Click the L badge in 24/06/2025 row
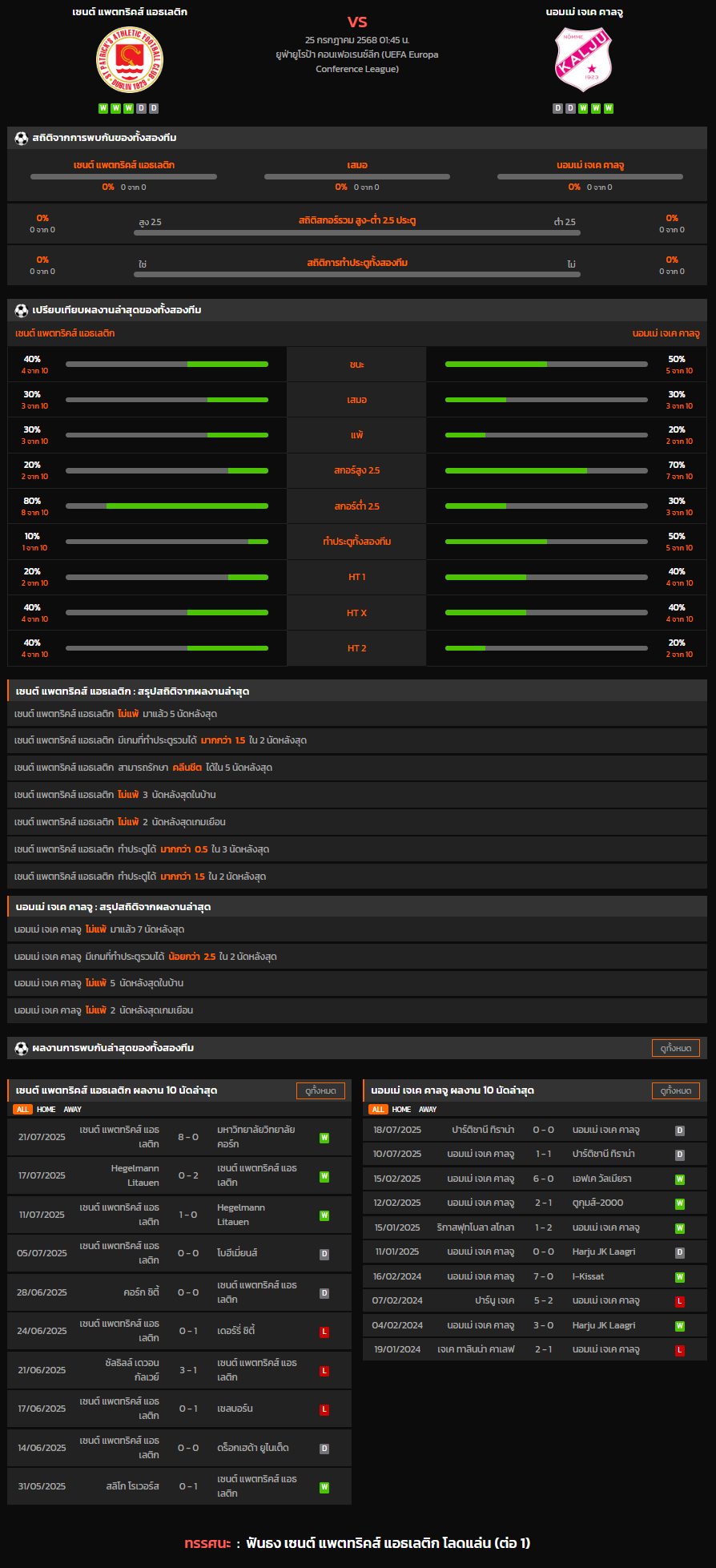This screenshot has width=716, height=1568. coord(324,1332)
